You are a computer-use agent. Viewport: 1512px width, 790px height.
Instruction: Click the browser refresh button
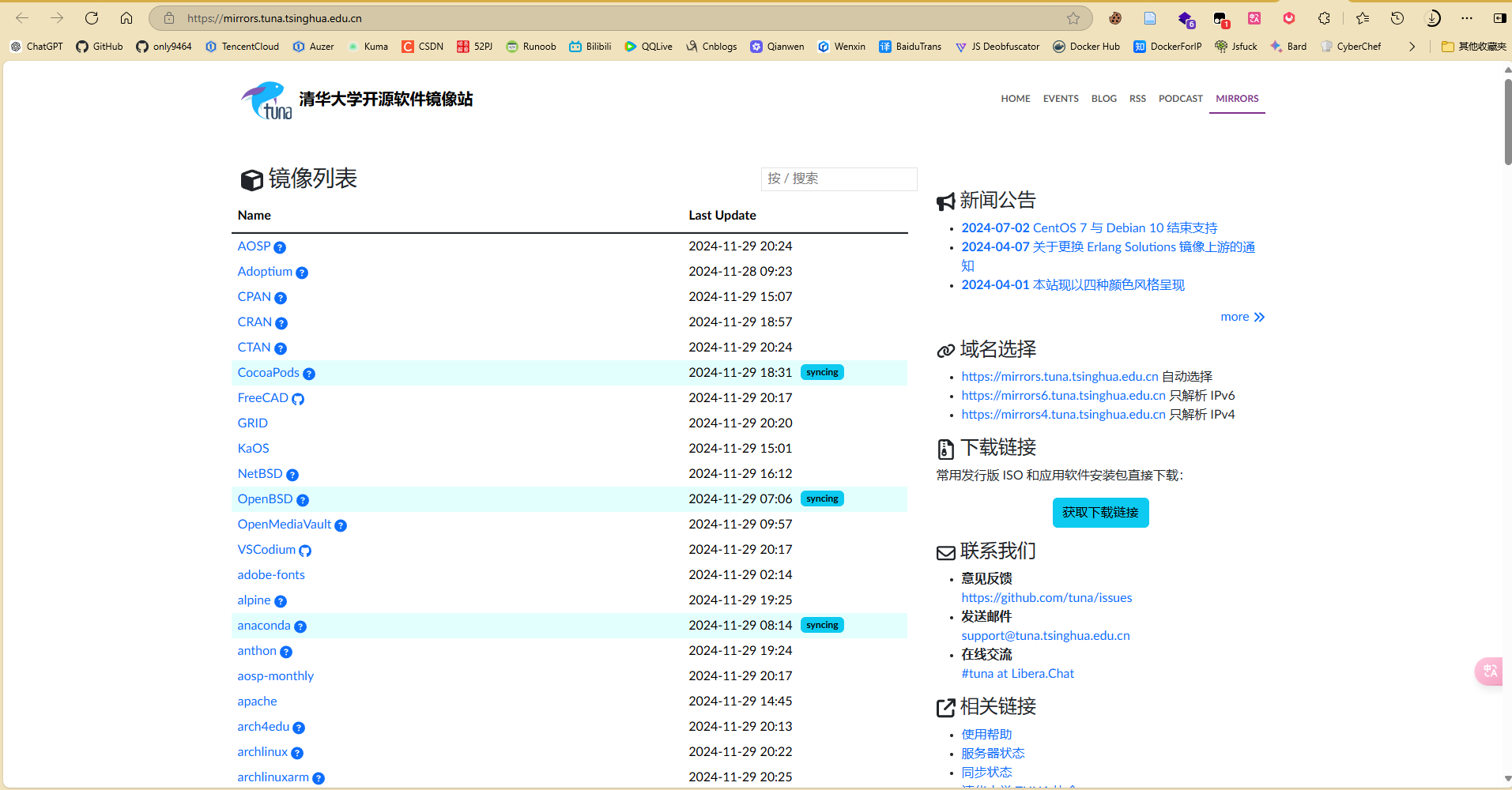point(92,18)
